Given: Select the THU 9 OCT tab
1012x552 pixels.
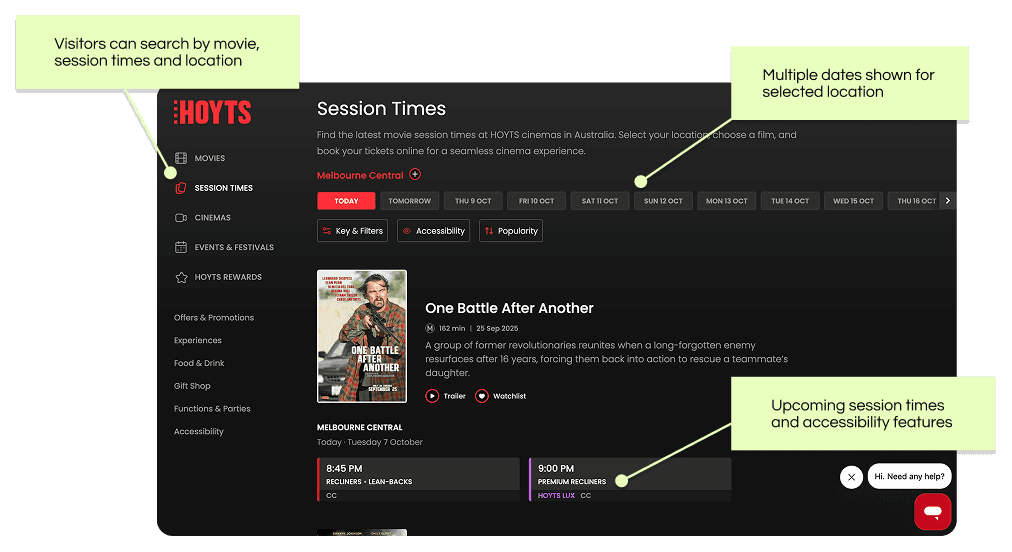Looking at the screenshot, I should pyautogui.click(x=473, y=201).
